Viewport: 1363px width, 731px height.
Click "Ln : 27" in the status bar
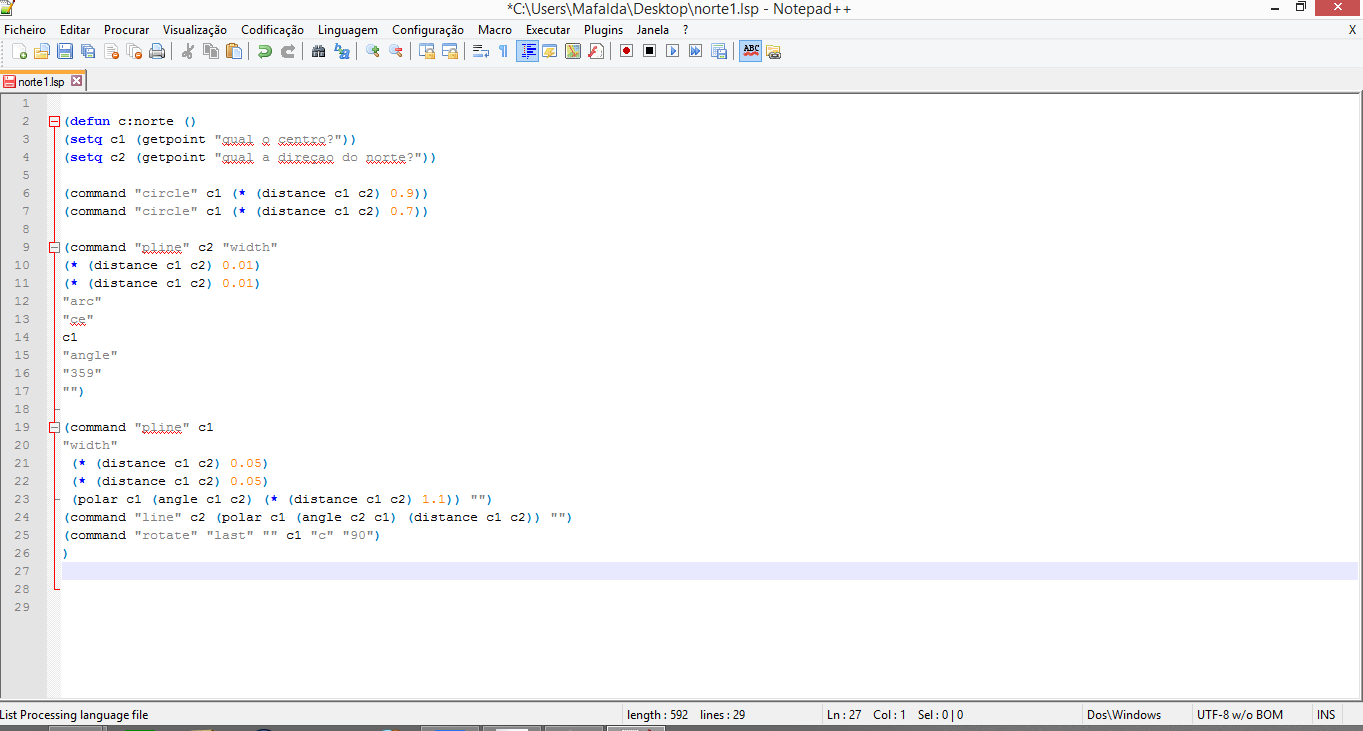point(844,715)
